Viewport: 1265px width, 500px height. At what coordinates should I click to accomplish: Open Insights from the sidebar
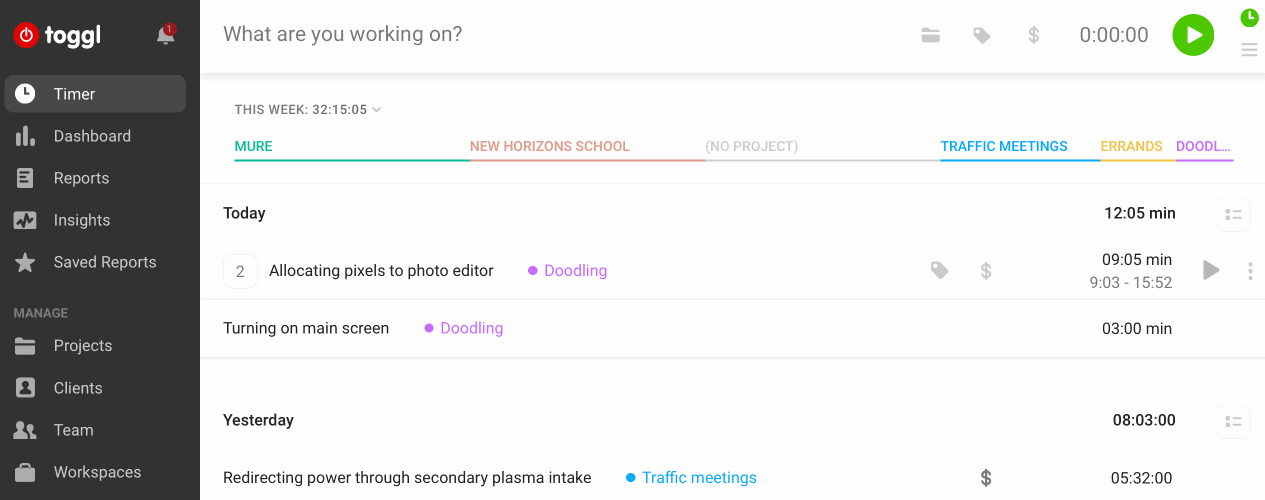pyautogui.click(x=82, y=220)
